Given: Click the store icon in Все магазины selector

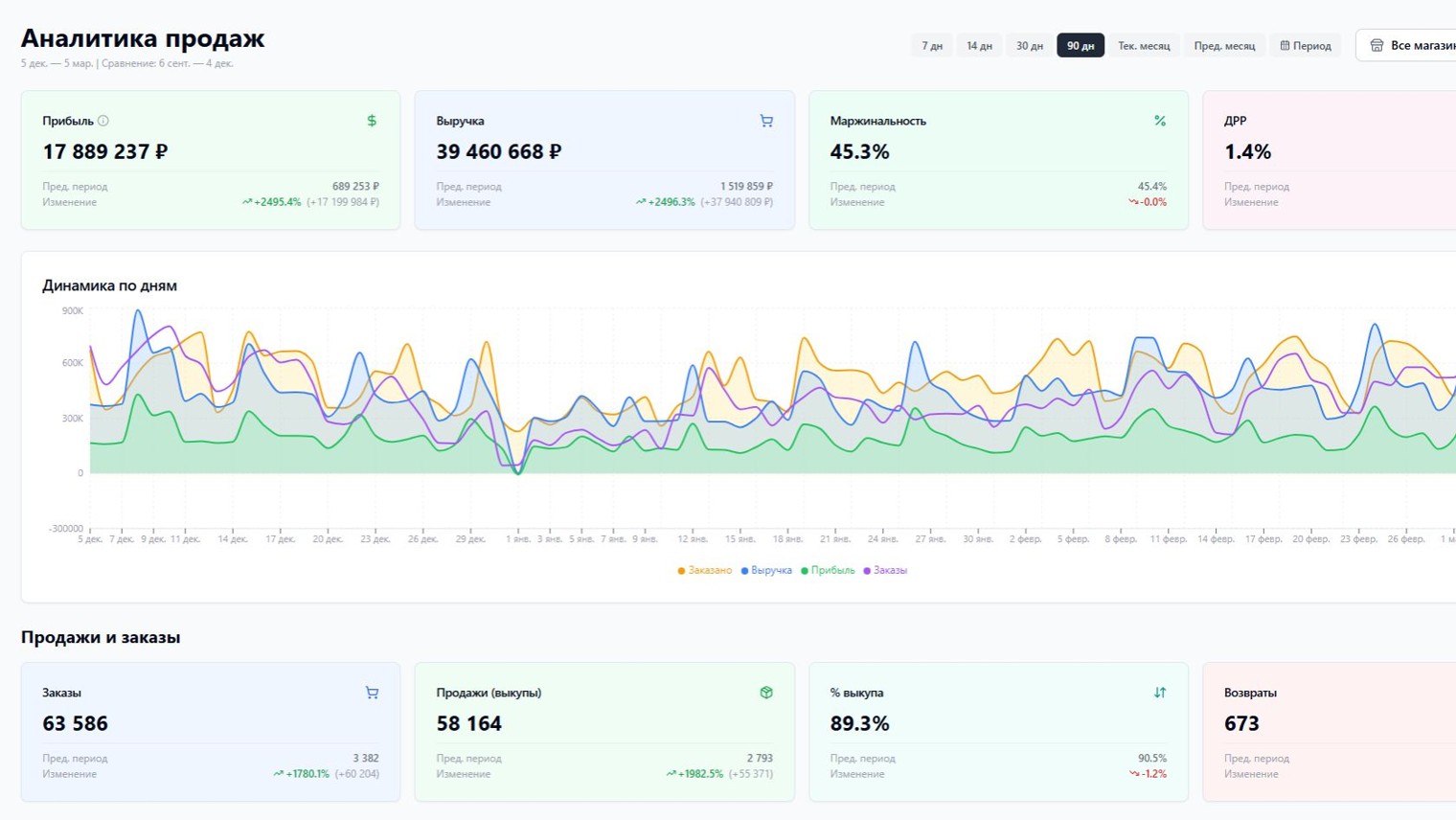Looking at the screenshot, I should pos(1376,45).
